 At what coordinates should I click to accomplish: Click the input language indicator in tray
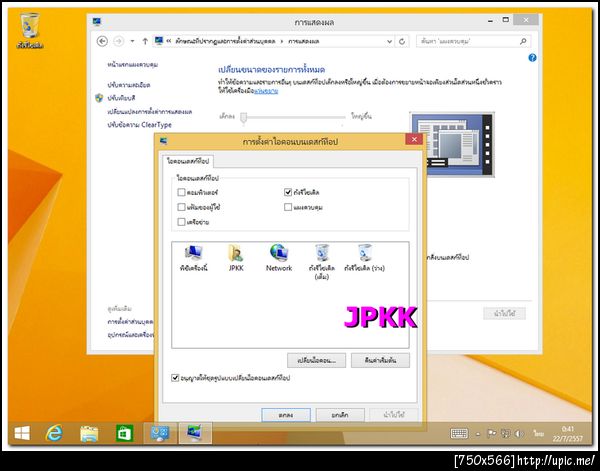pyautogui.click(x=539, y=434)
